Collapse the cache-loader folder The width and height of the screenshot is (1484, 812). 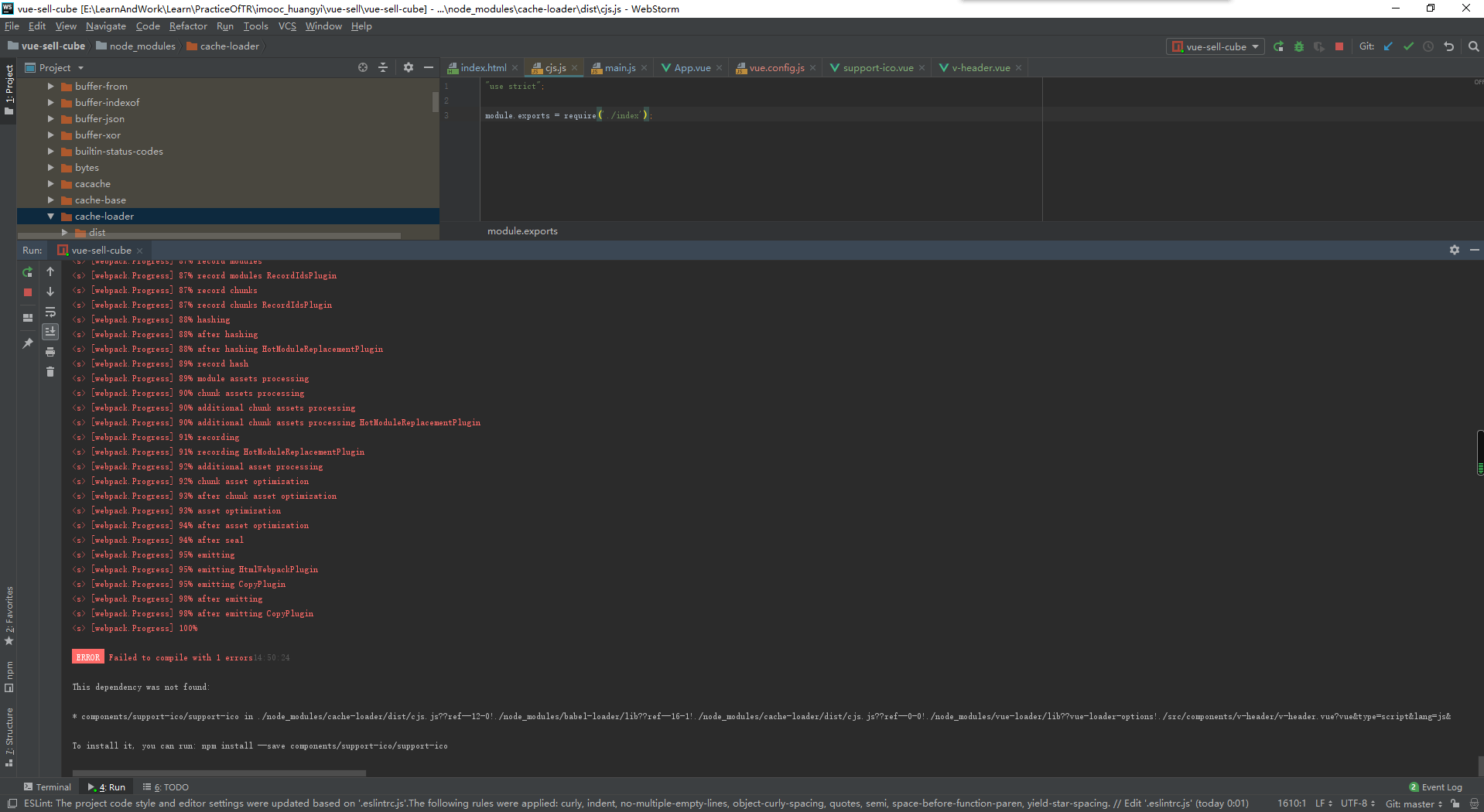(51, 217)
